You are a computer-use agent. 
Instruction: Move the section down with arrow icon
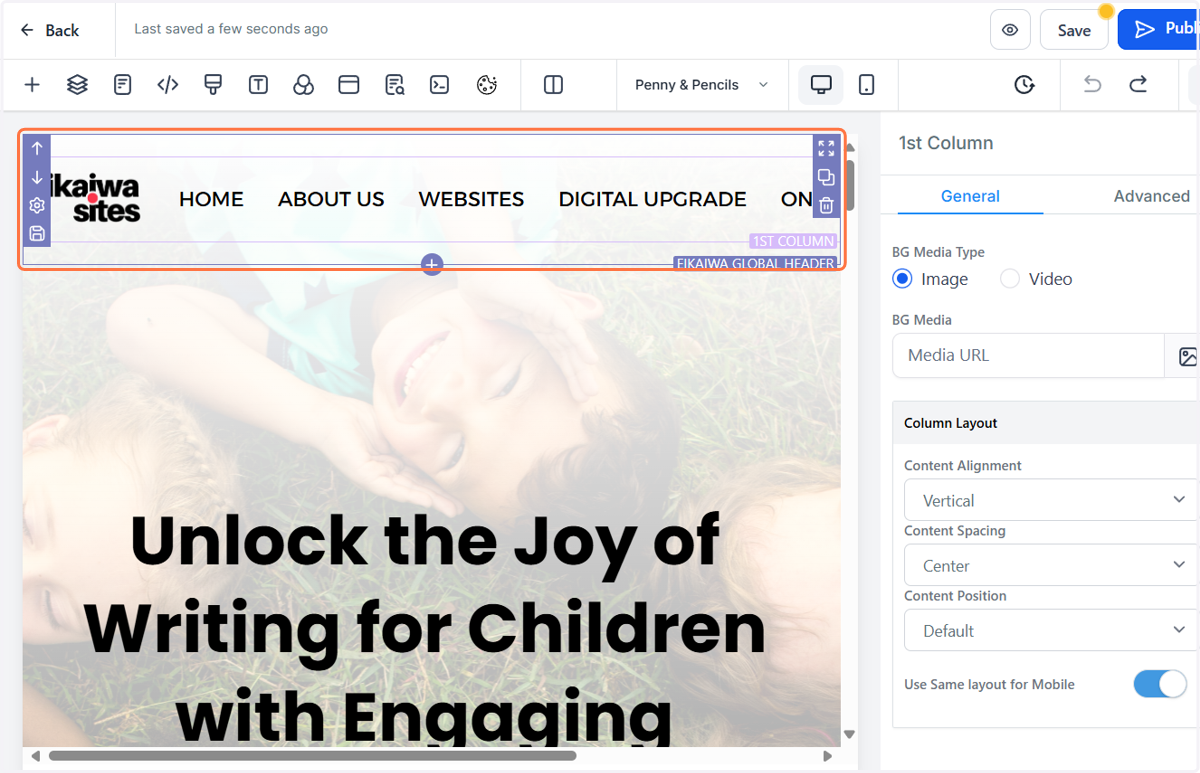[x=37, y=177]
